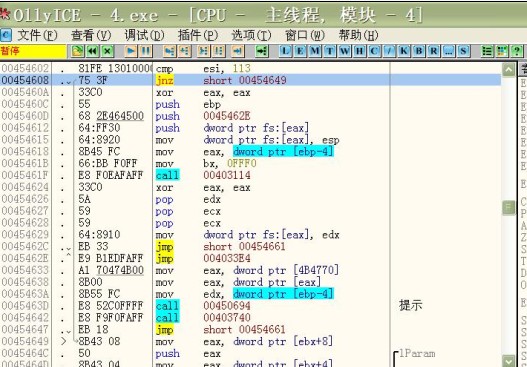Select the jnz short 00454649 row
527x367 pixels.
[250, 80]
